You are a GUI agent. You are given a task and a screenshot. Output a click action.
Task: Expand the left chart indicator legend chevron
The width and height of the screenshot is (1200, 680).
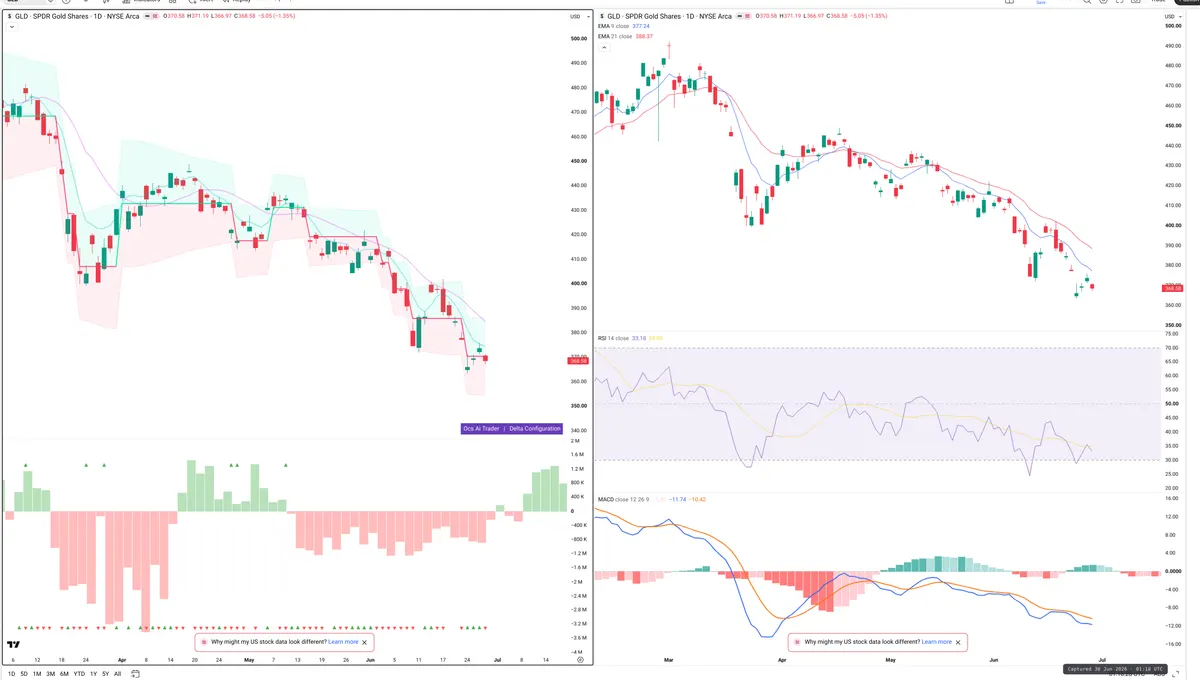10,27
